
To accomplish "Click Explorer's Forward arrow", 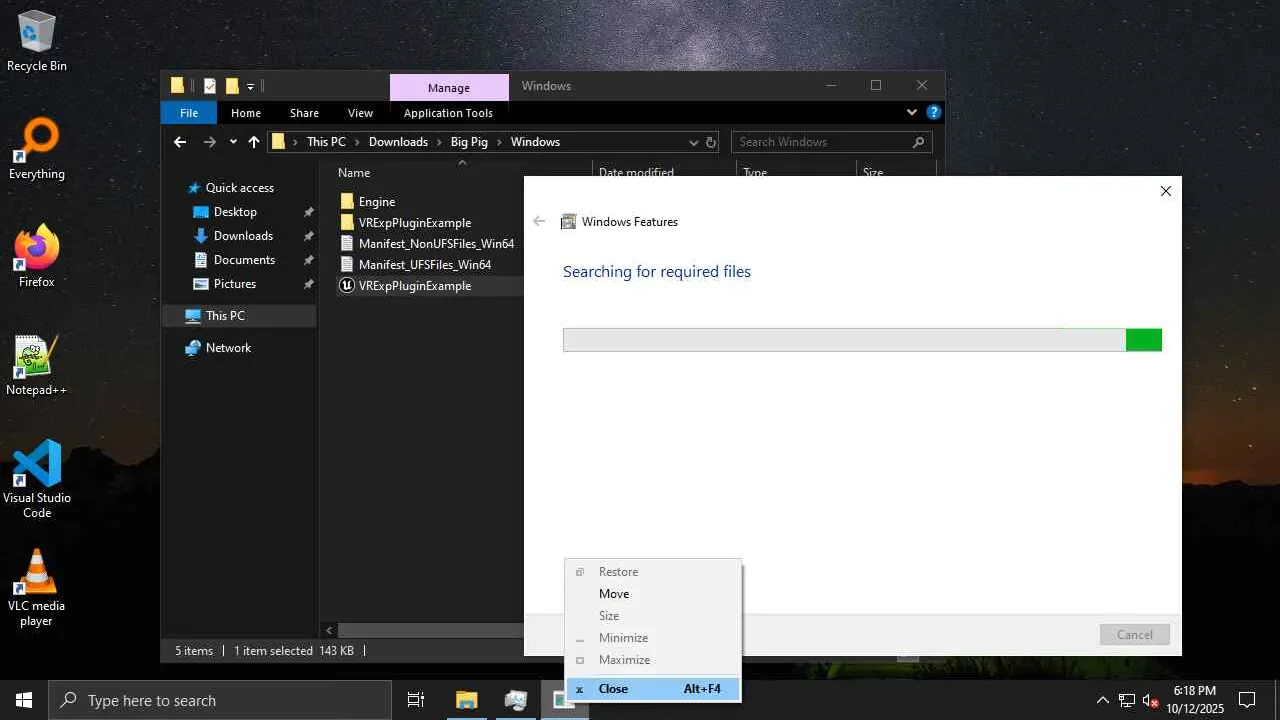I will tap(209, 142).
